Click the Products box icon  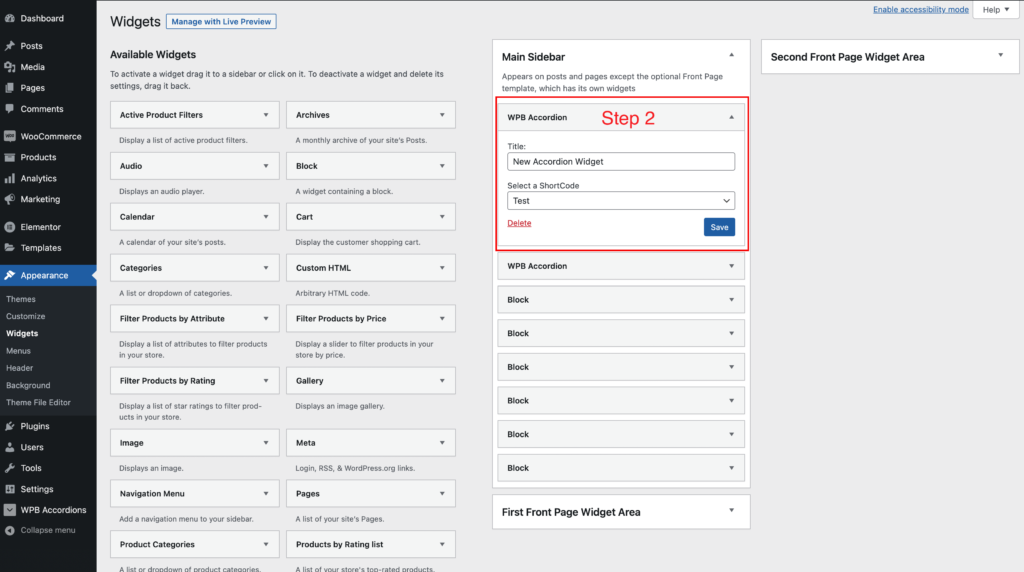[x=10, y=157]
